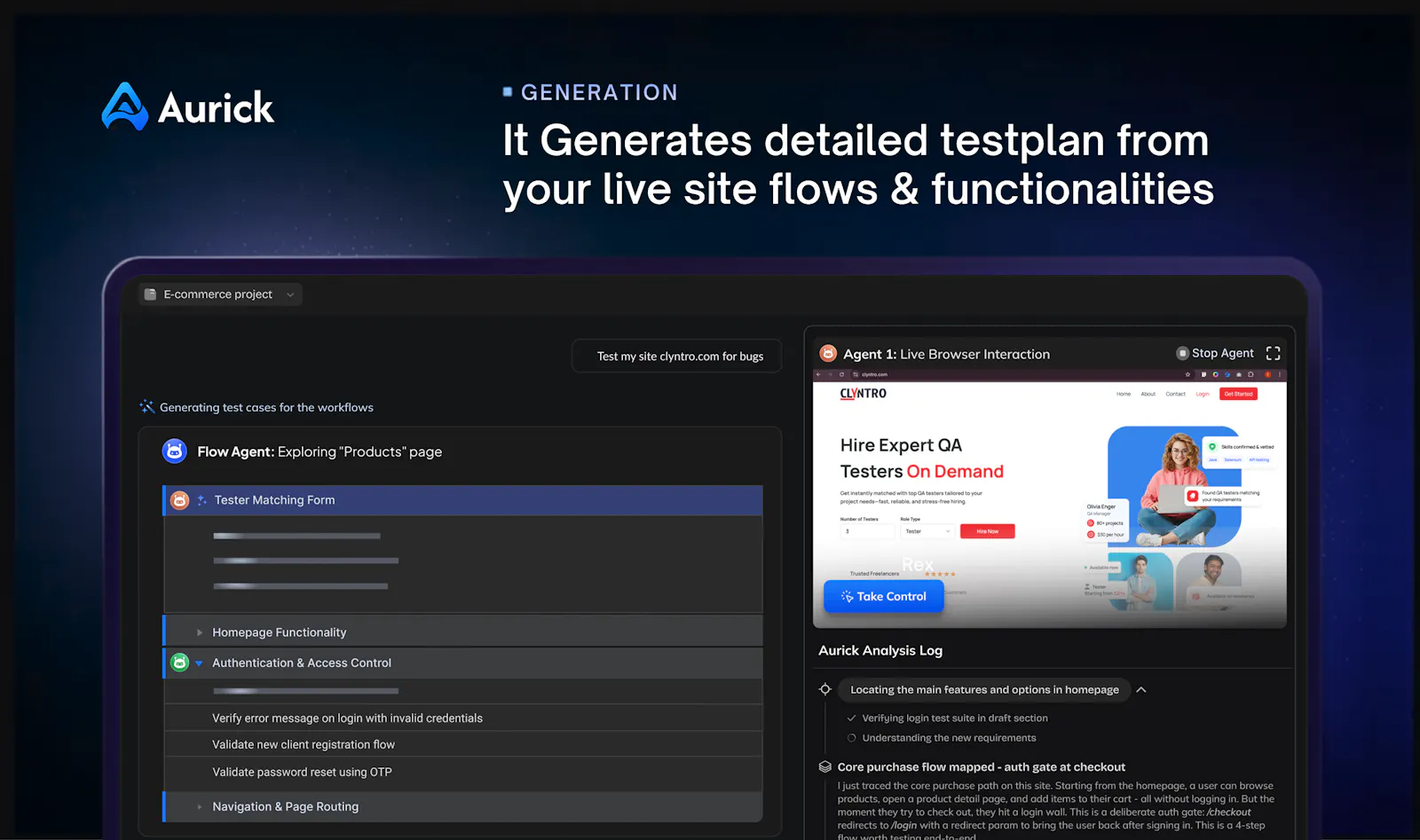Collapse the Authentication & Access Control section

pyautogui.click(x=200, y=663)
